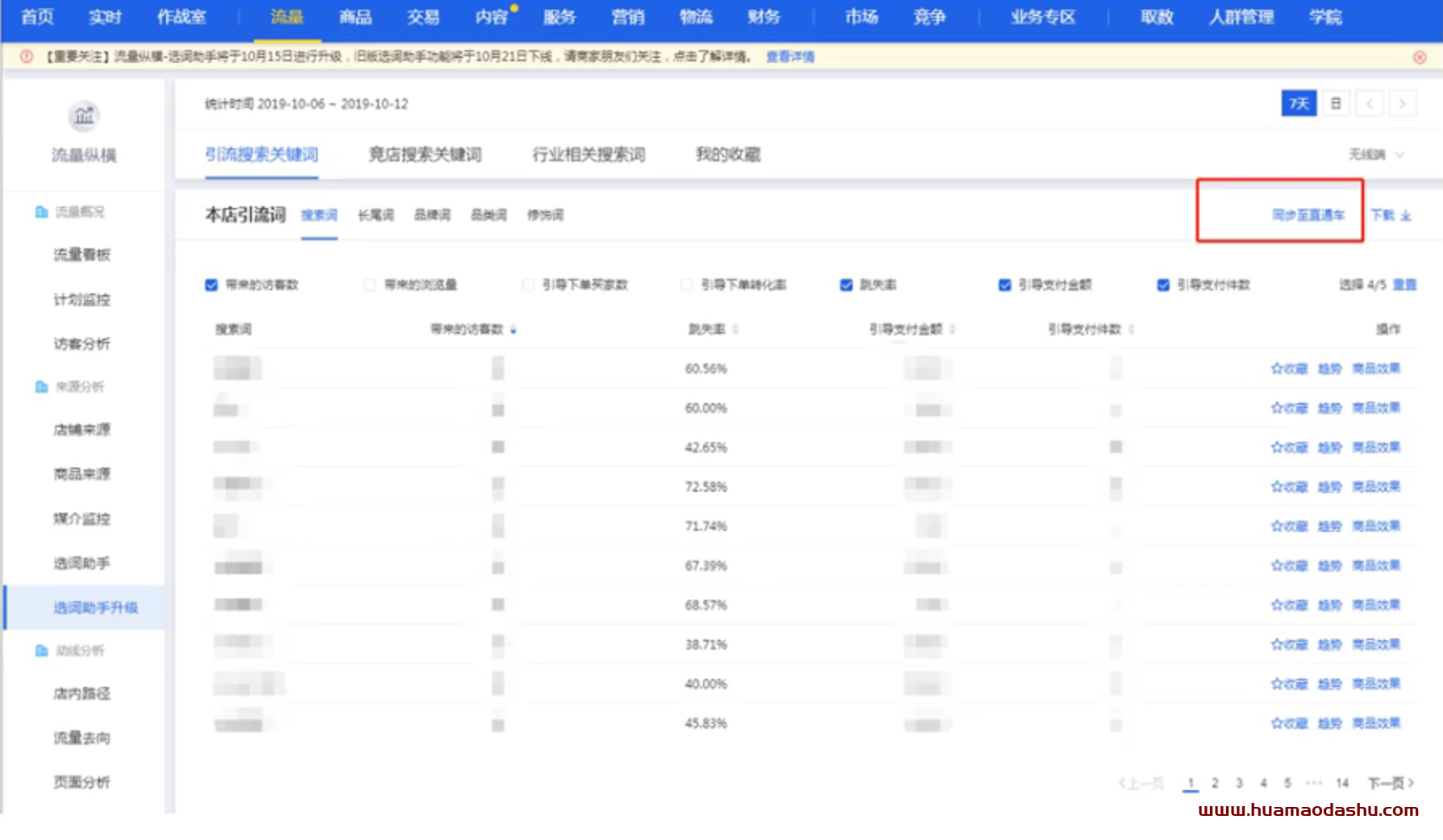Click the download arrow icon next to 下载
This screenshot has height=840, width=1443.
pos(1406,216)
